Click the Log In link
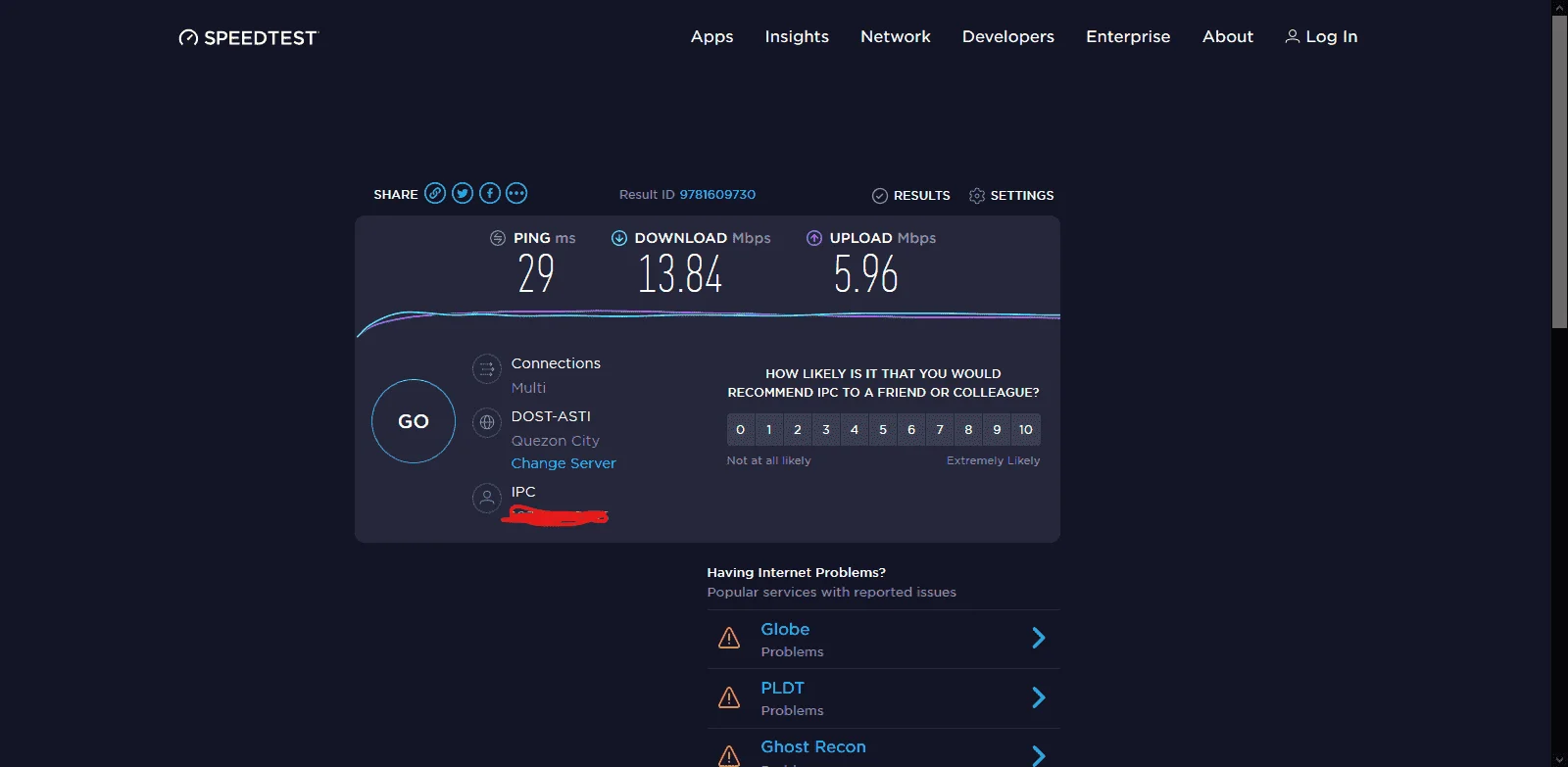Image resolution: width=1568 pixels, height=767 pixels. tap(1321, 36)
